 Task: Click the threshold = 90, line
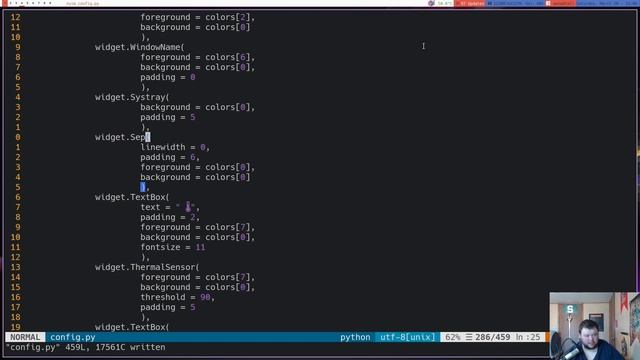coord(178,297)
